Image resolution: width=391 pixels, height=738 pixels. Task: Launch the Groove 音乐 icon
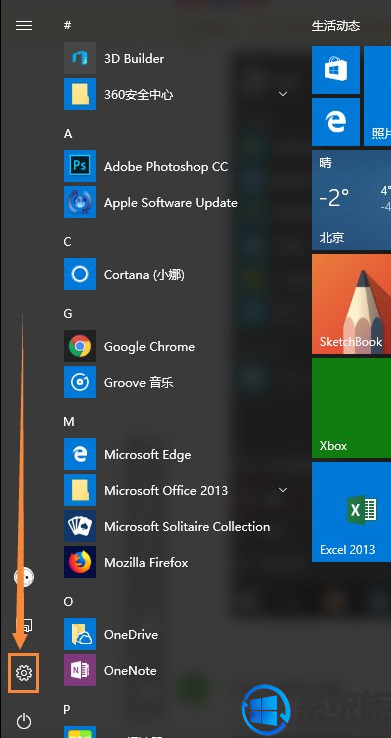[x=80, y=382]
